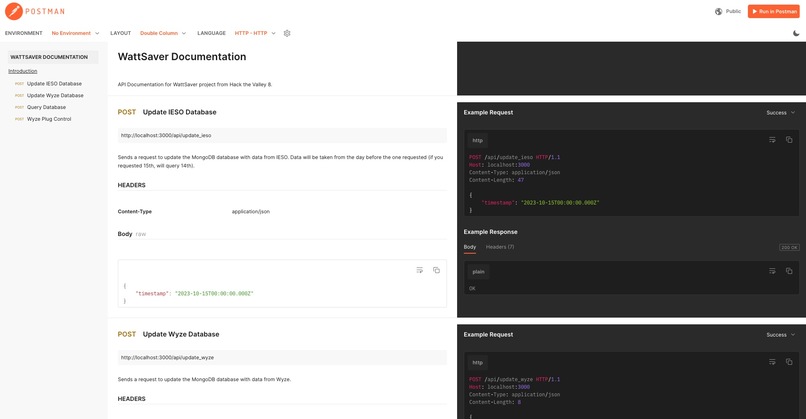Switch to the Headers (7) response tab
The height and width of the screenshot is (419, 806).
(500, 247)
